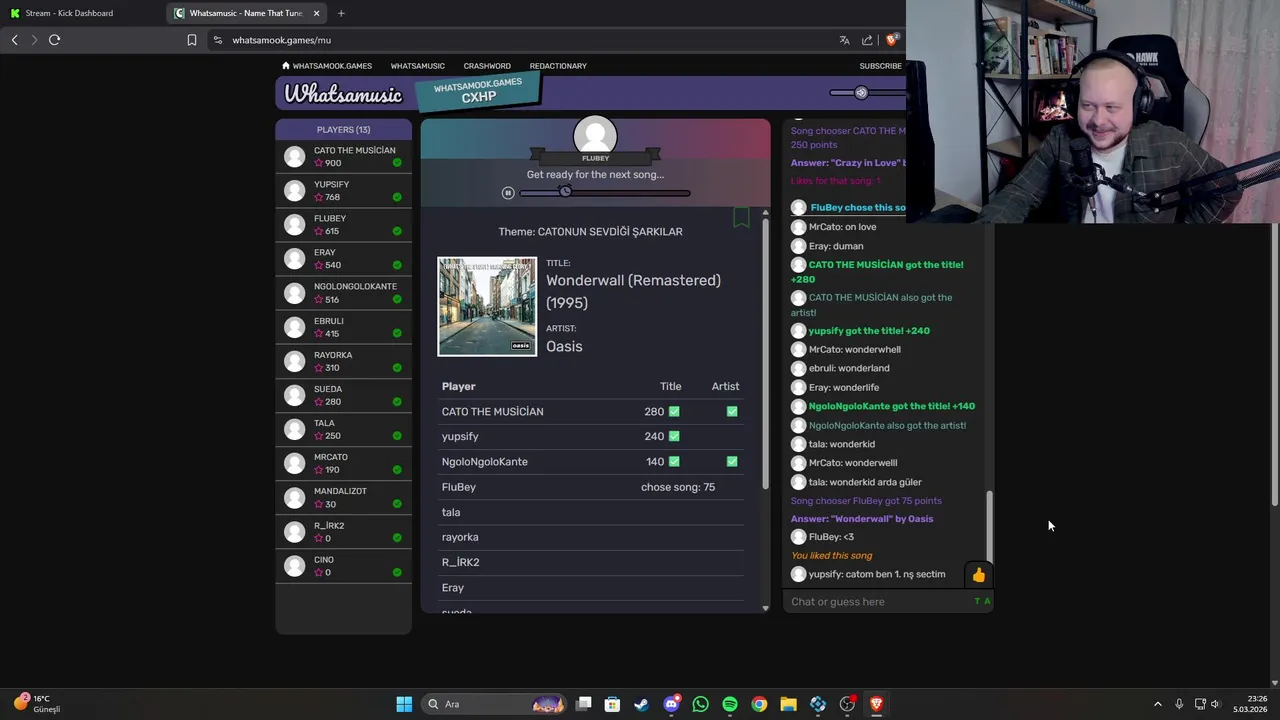Click the chat panel scrollbar
The image size is (1280, 720).
991,526
